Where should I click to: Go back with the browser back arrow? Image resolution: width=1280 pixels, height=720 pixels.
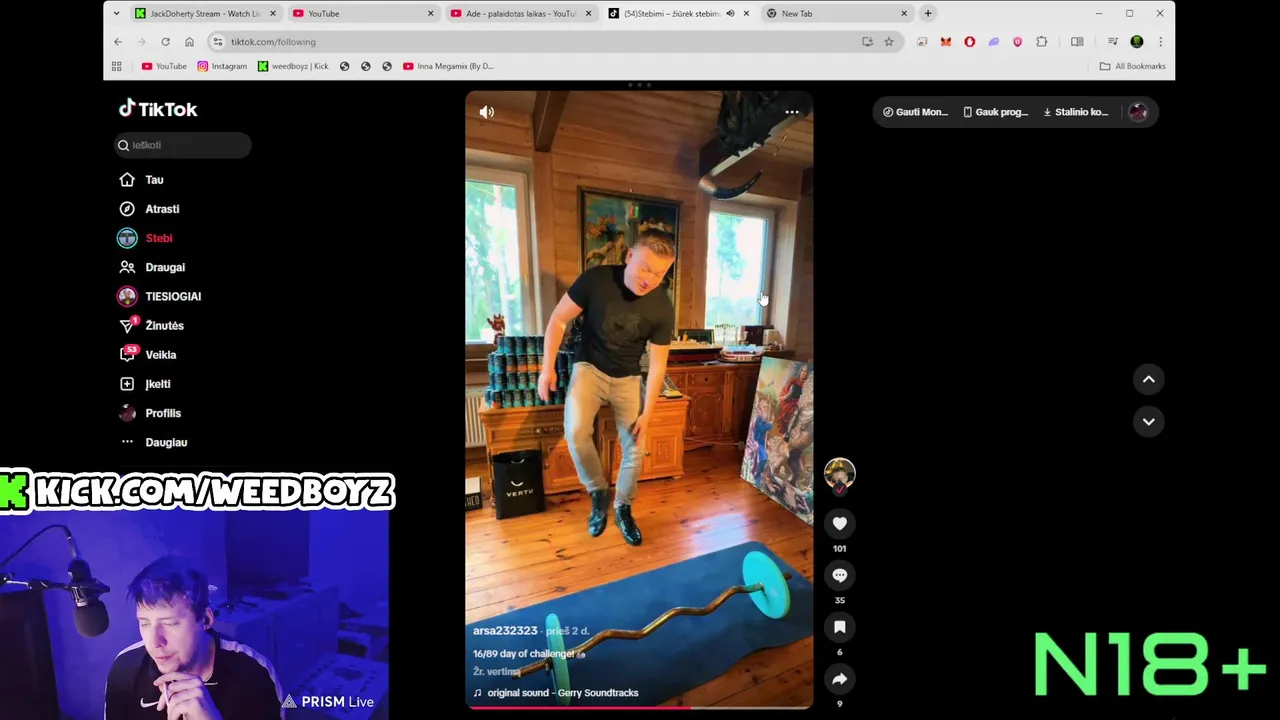(118, 42)
